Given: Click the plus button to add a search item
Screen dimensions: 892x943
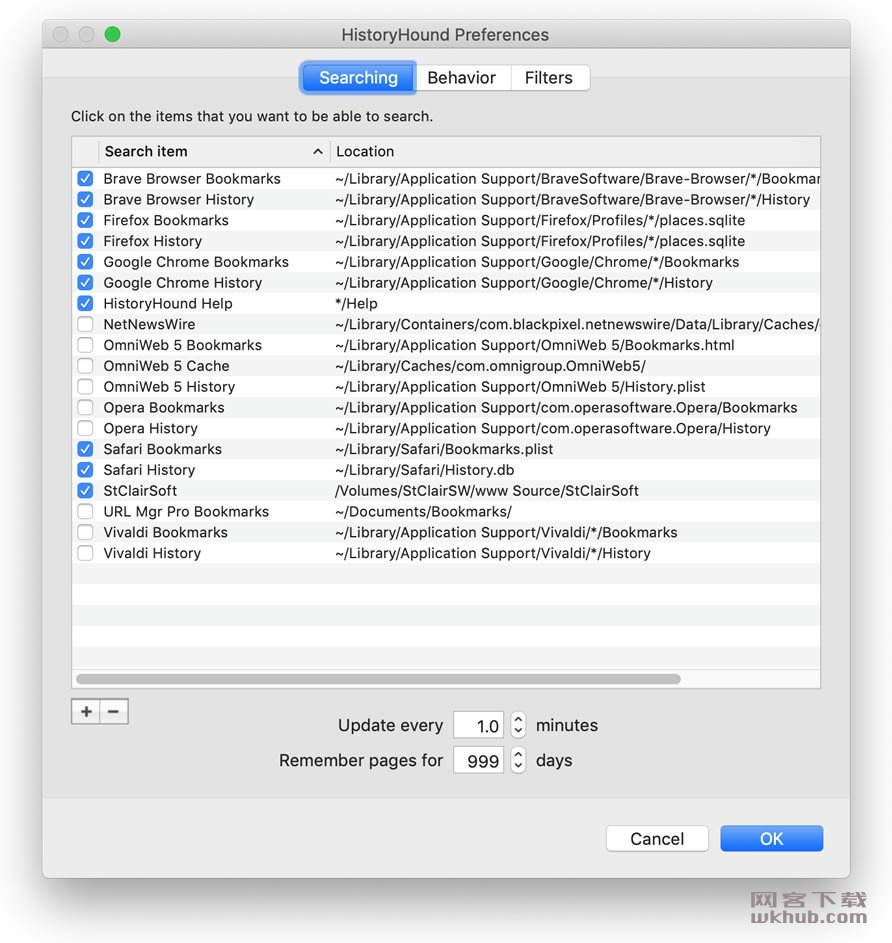Looking at the screenshot, I should click(86, 711).
